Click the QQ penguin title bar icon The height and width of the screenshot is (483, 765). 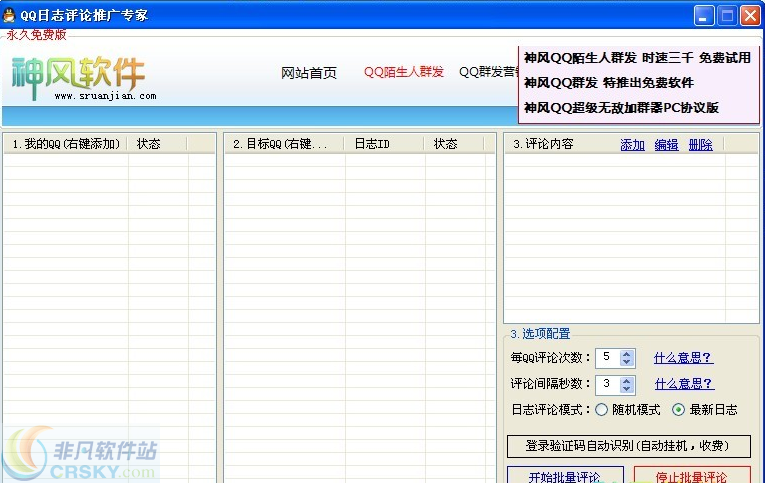point(9,15)
